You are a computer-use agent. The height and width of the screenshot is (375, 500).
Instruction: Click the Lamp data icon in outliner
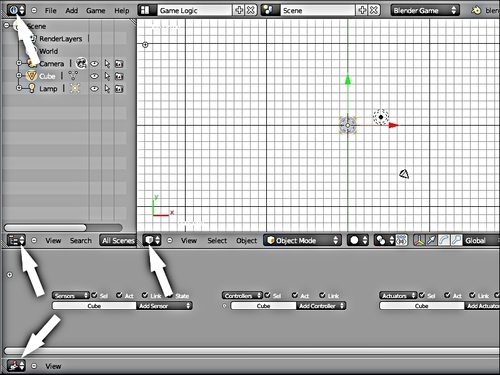[75, 89]
